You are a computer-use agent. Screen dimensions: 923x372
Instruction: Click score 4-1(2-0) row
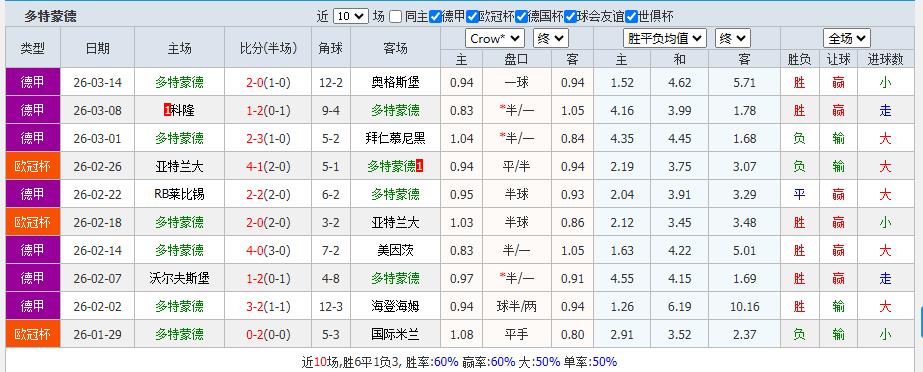click(x=268, y=167)
